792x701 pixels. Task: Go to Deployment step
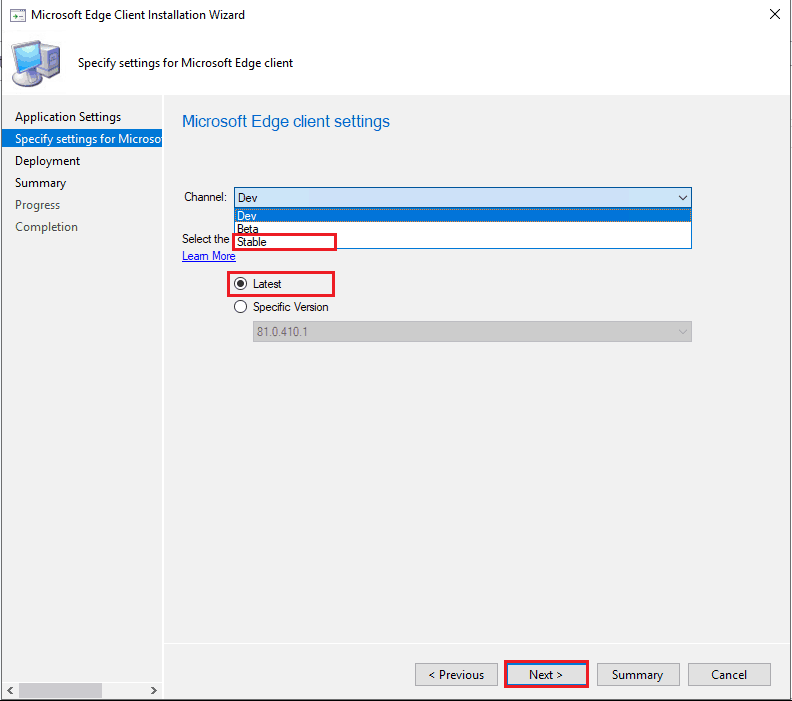click(x=47, y=161)
